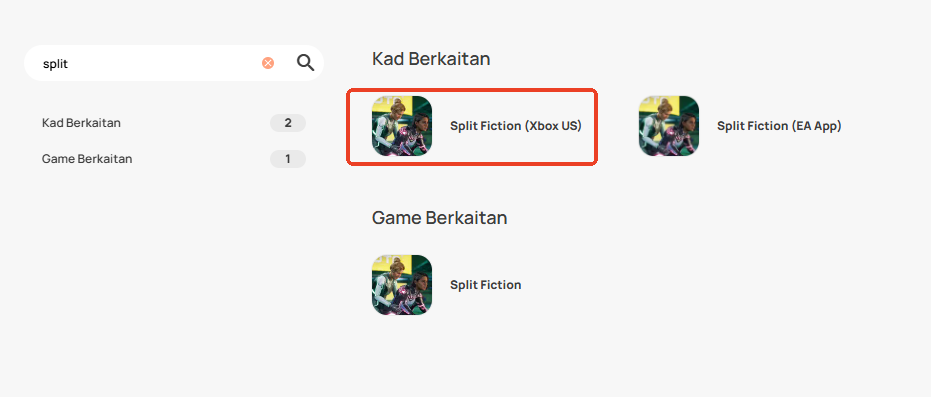931x397 pixels.
Task: Choose the EA App related card result
Action: [x=740, y=126]
